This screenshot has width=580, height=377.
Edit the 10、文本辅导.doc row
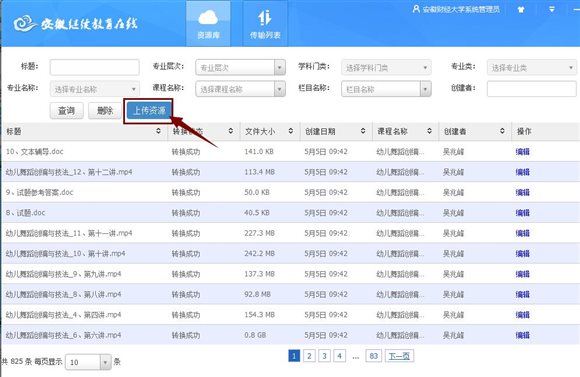click(523, 152)
